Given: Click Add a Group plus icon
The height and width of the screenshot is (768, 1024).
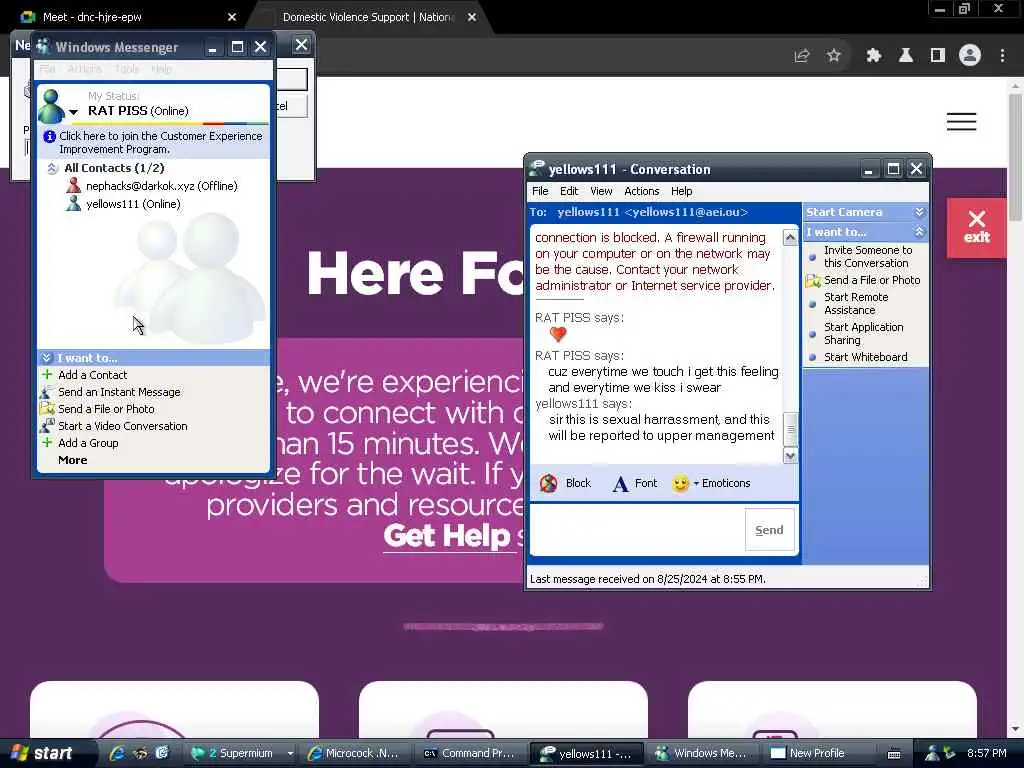Looking at the screenshot, I should [x=47, y=443].
